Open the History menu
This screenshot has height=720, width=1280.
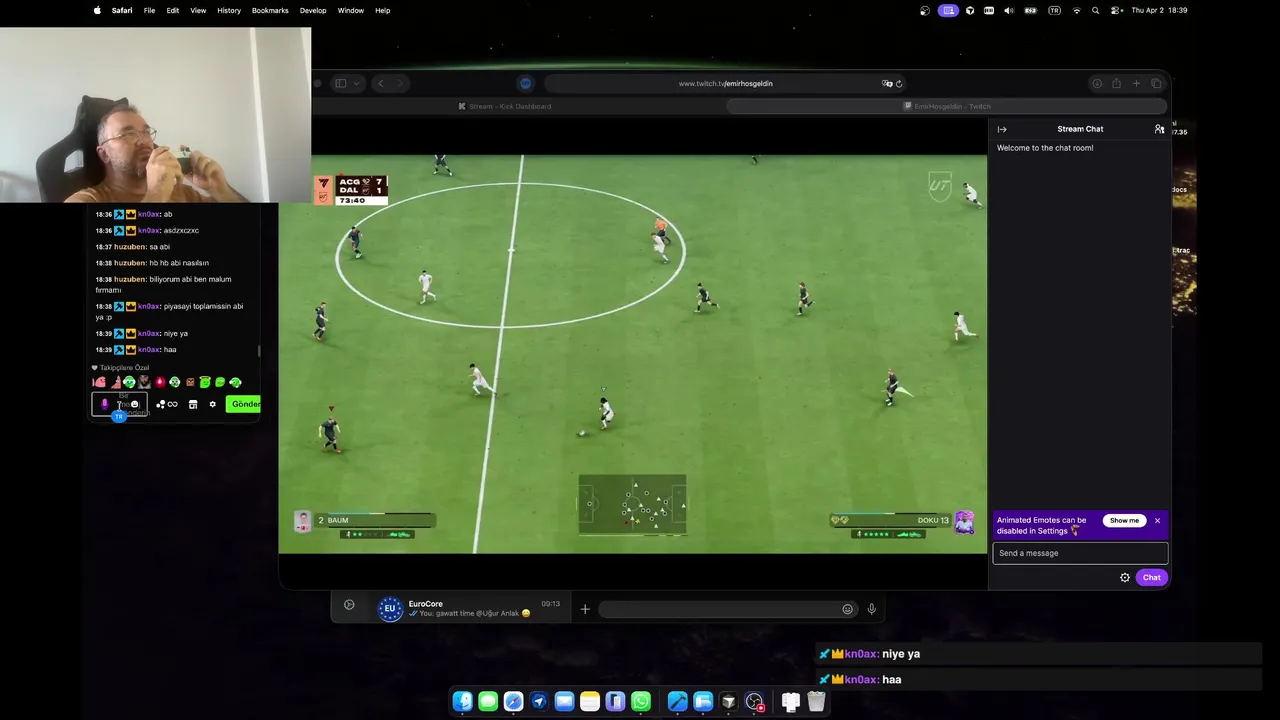tap(229, 10)
